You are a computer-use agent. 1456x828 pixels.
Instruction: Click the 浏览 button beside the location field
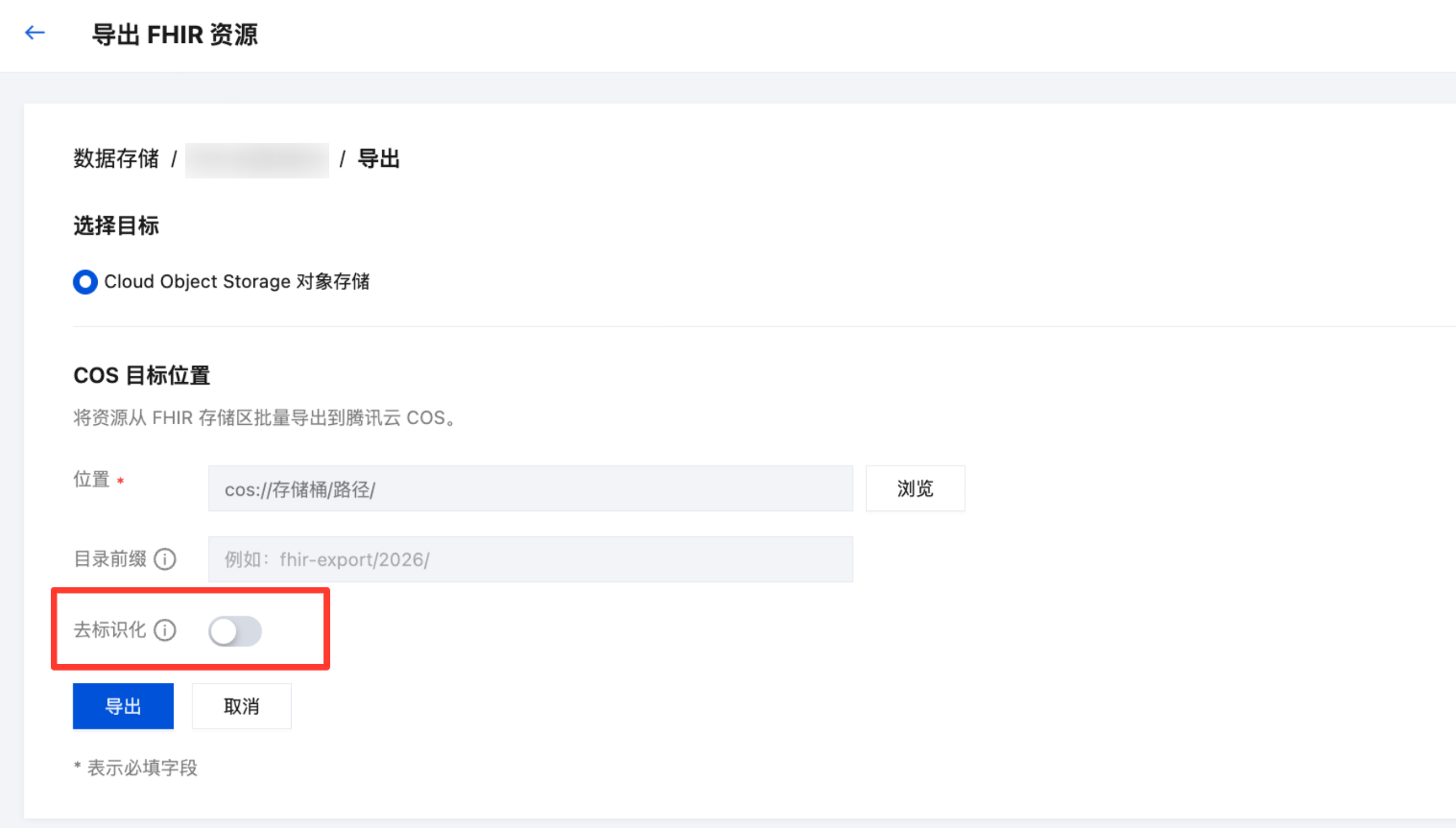(x=916, y=488)
